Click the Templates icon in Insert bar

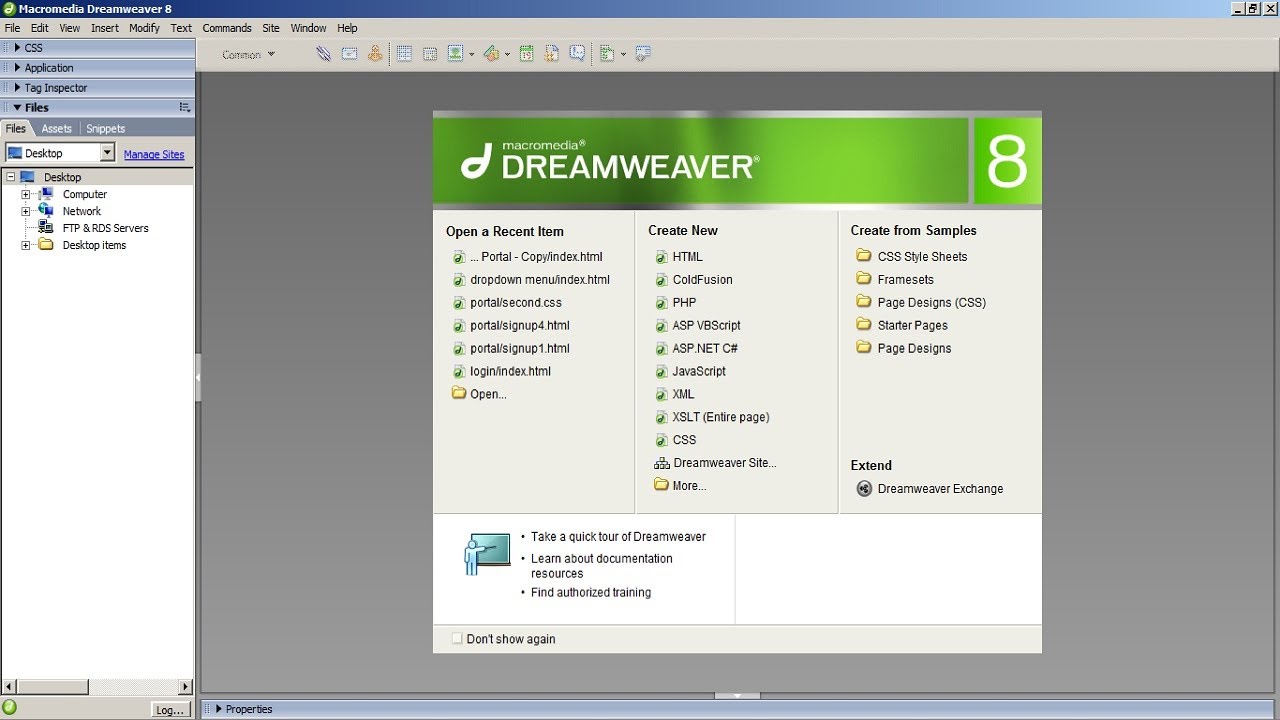607,54
